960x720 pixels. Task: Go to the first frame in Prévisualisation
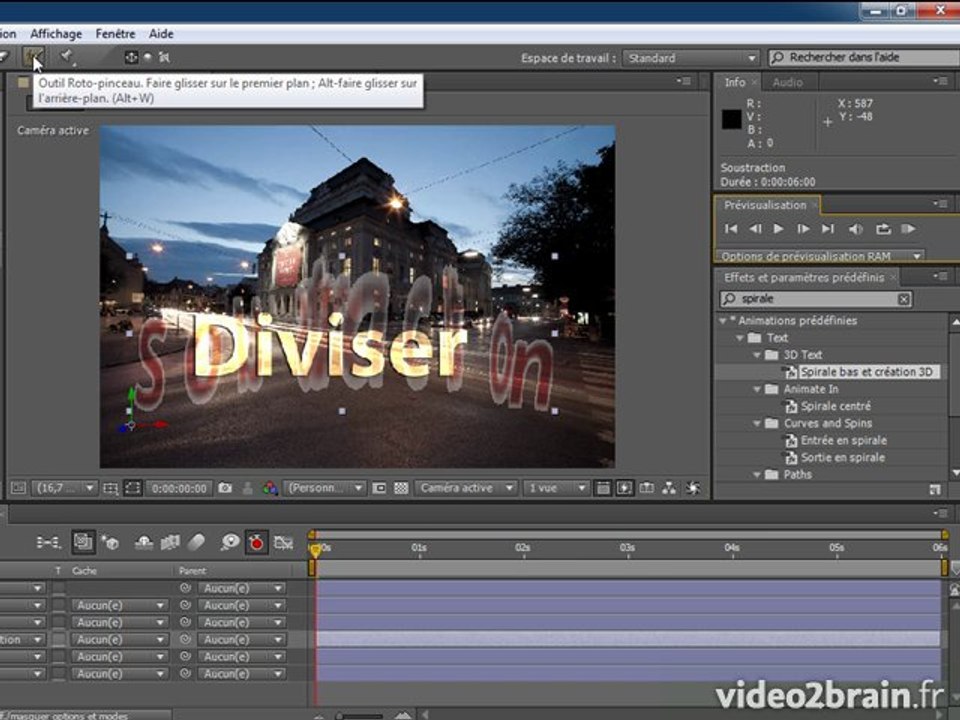[x=730, y=229]
